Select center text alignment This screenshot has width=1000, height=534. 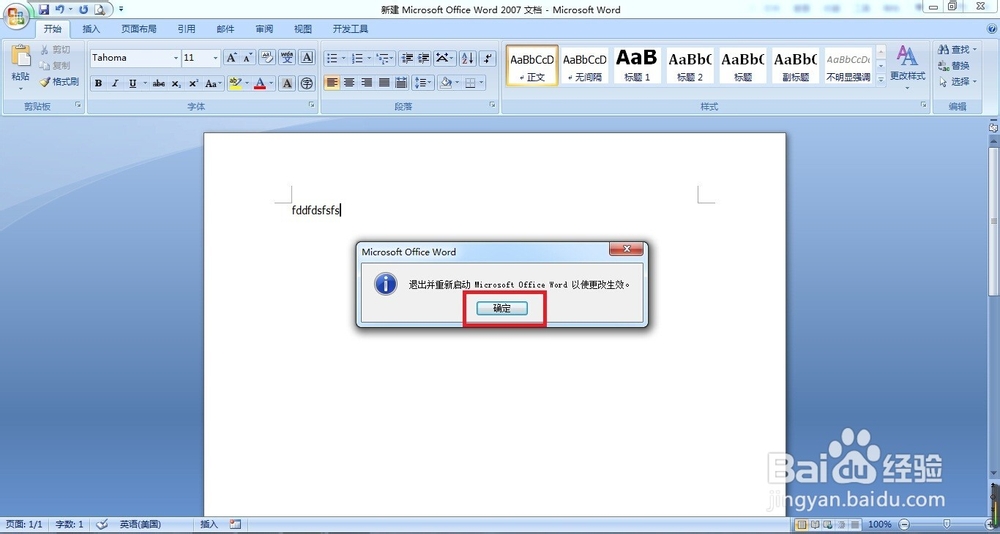349,83
